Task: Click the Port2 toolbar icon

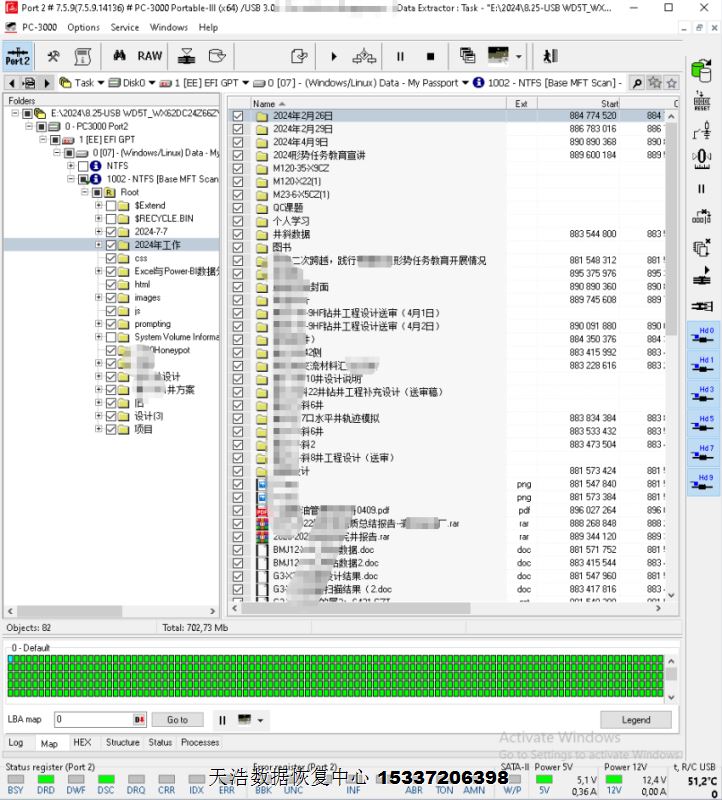Action: [x=18, y=56]
